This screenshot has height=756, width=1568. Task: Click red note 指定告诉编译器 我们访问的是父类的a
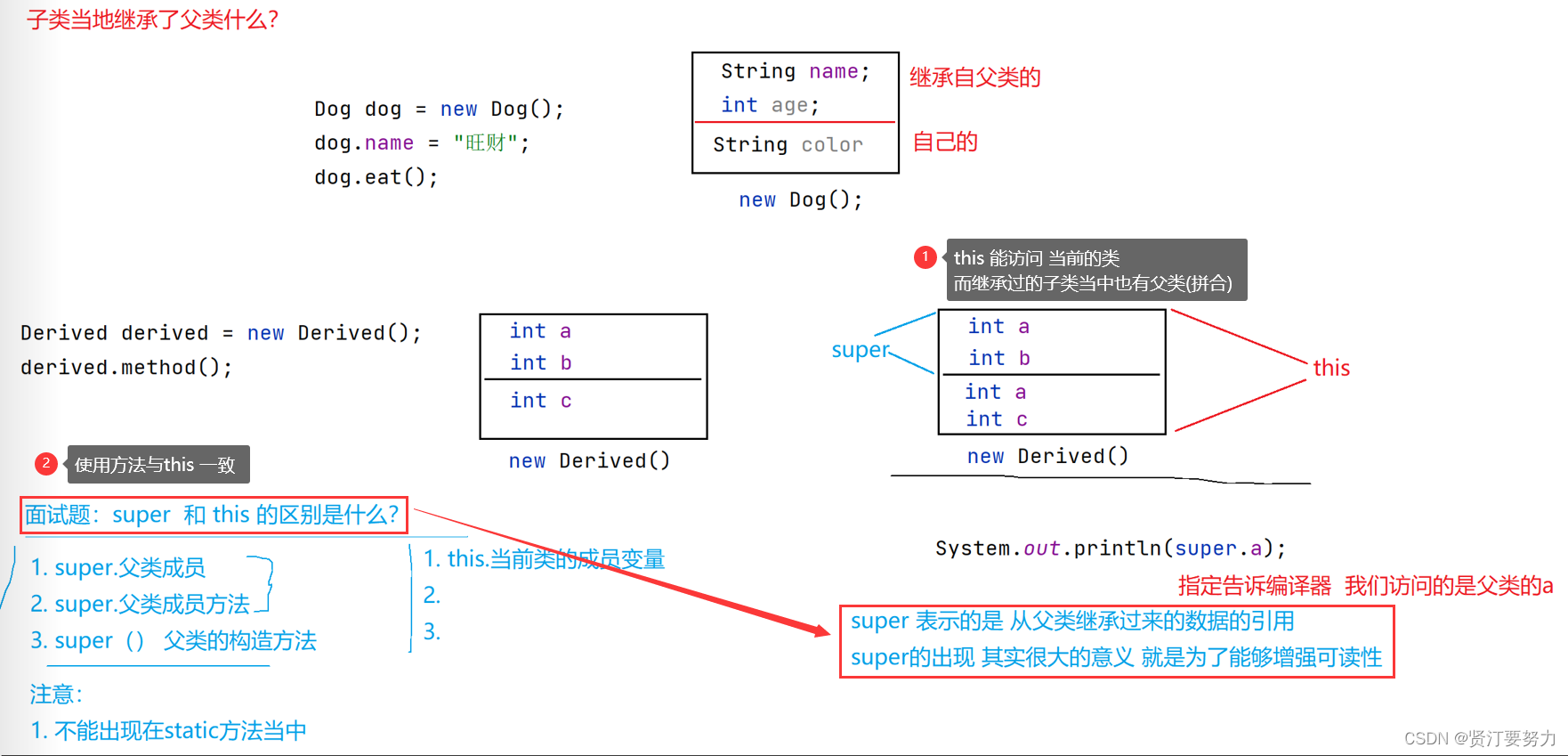pos(1365,585)
